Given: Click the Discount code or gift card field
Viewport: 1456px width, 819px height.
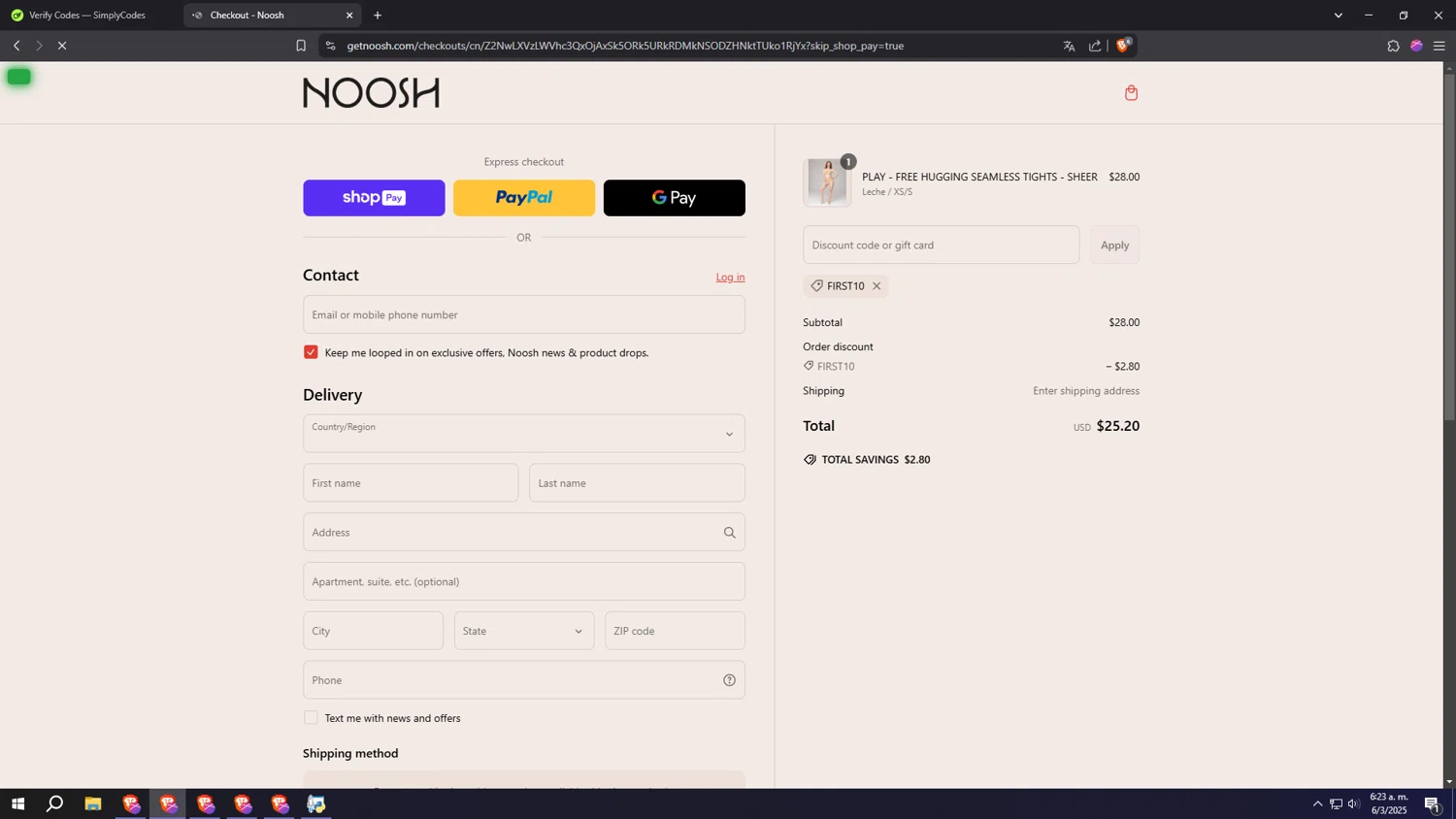Looking at the screenshot, I should [942, 246].
